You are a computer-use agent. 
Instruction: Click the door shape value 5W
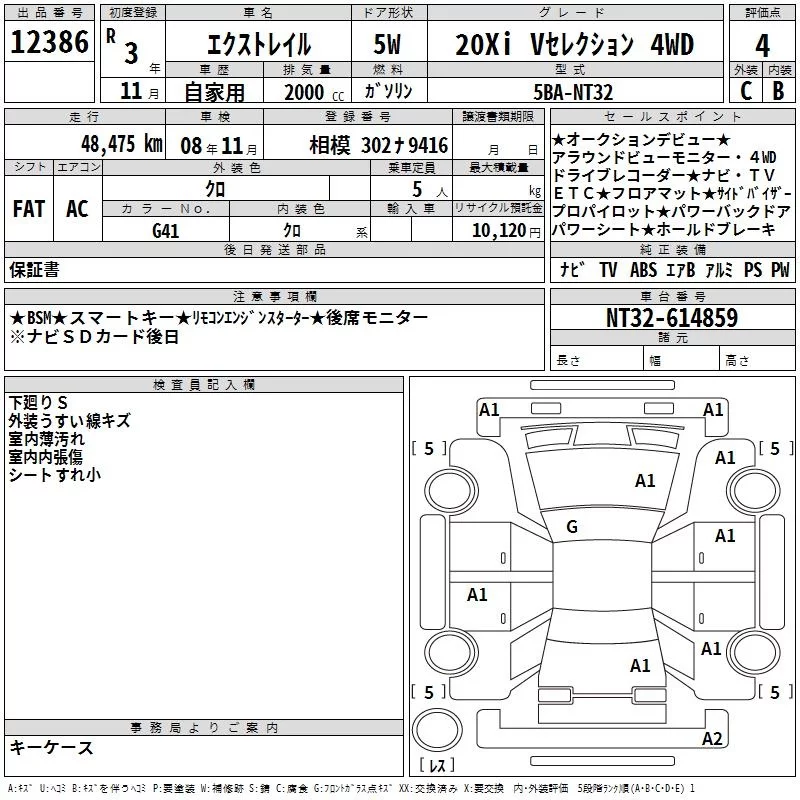[x=387, y=44]
